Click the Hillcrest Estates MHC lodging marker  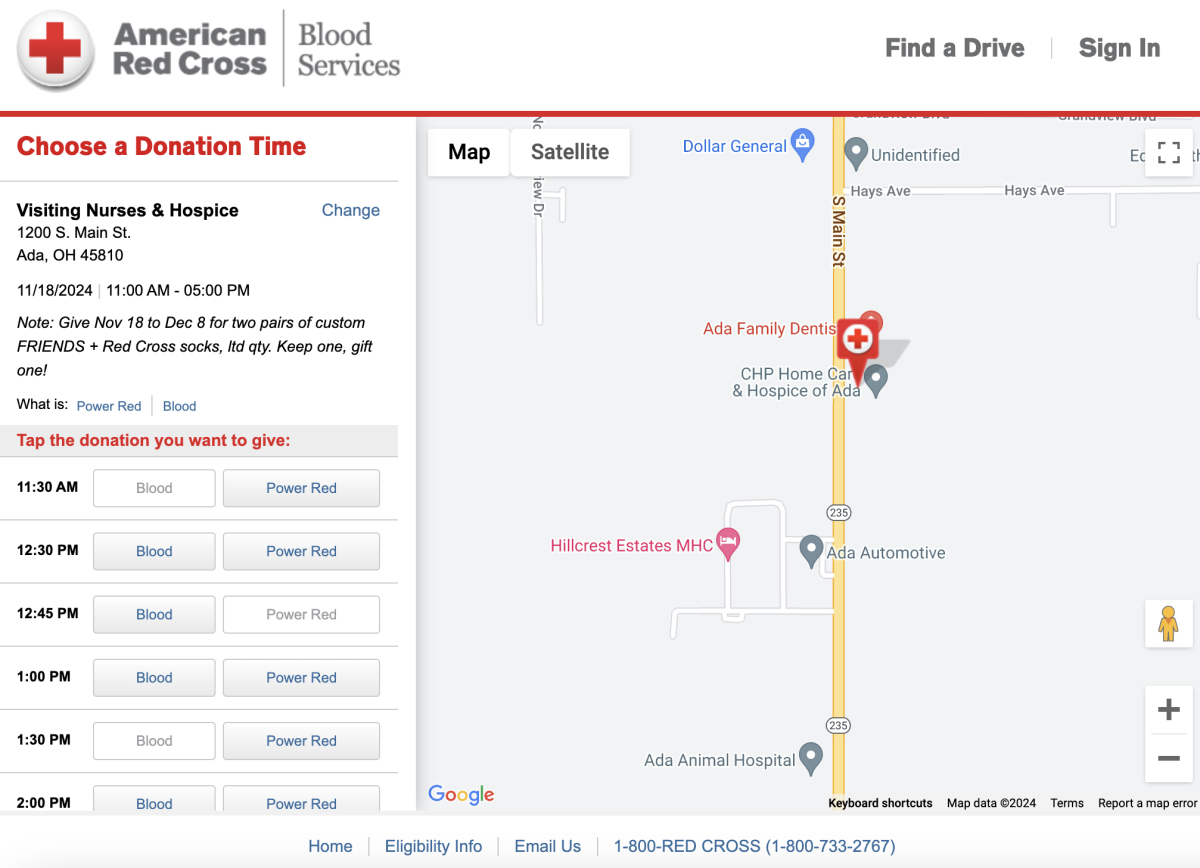tap(729, 545)
